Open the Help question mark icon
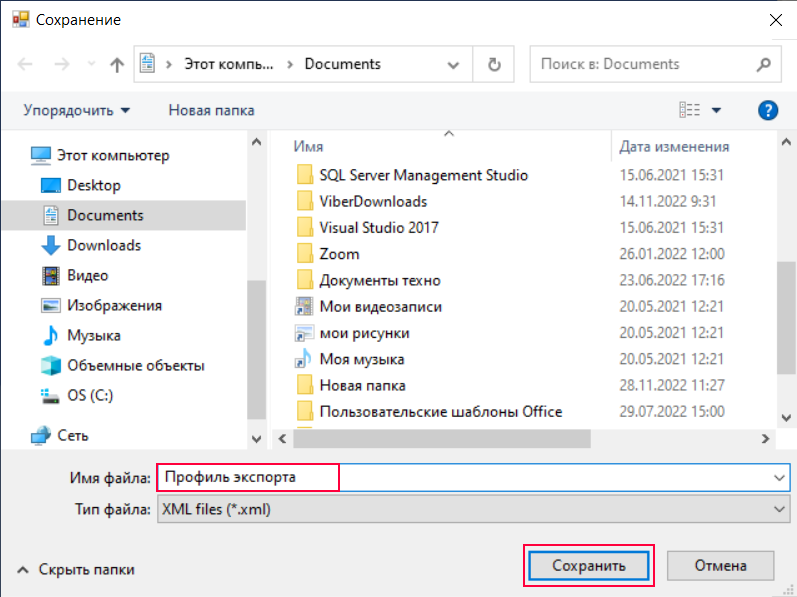 [768, 110]
